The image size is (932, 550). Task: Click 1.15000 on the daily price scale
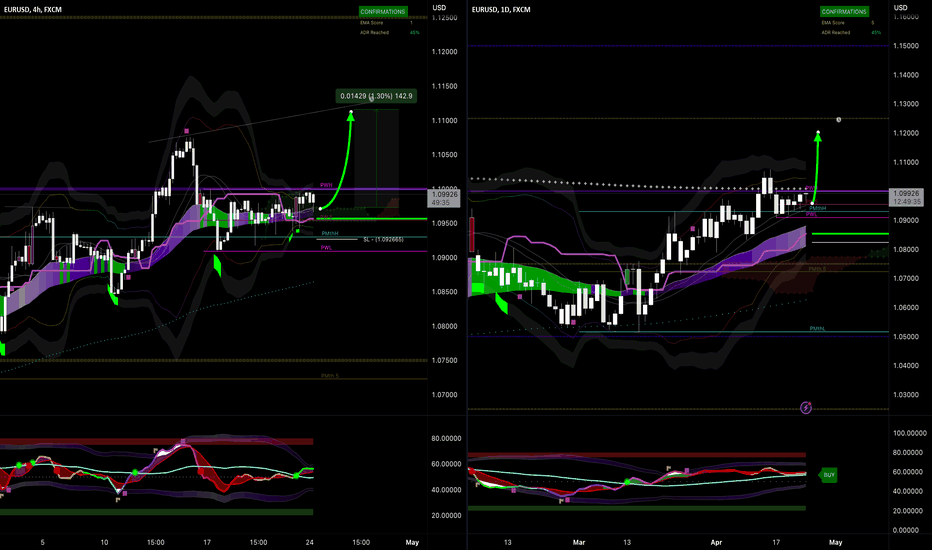906,46
